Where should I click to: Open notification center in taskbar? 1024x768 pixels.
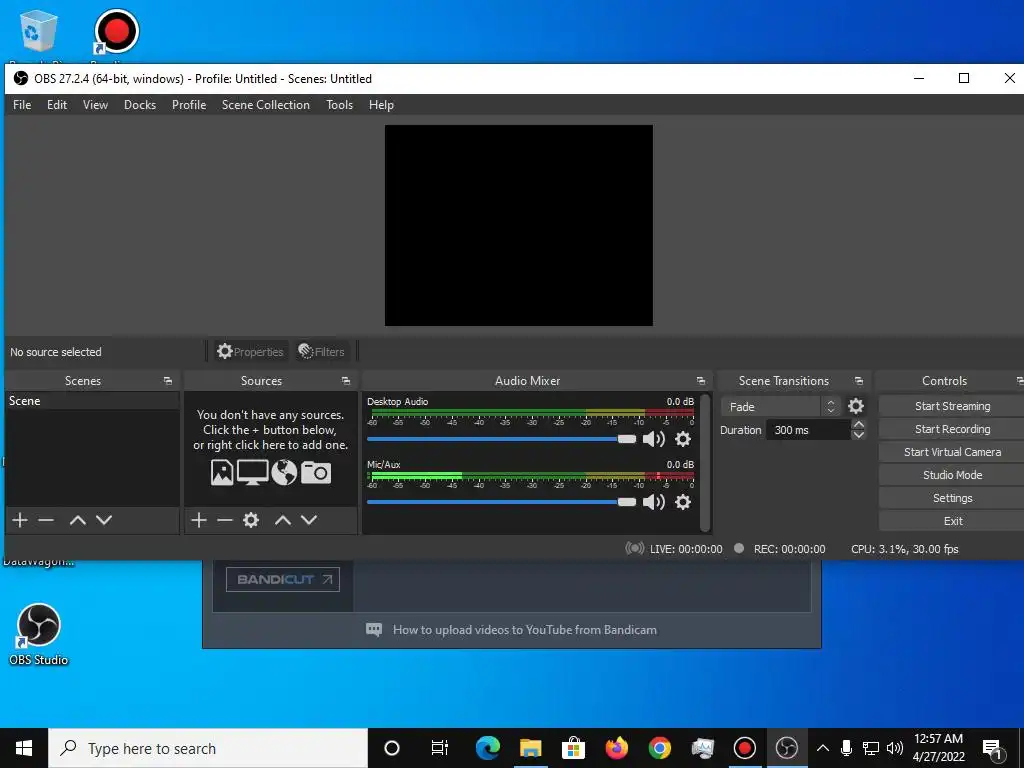coord(993,748)
